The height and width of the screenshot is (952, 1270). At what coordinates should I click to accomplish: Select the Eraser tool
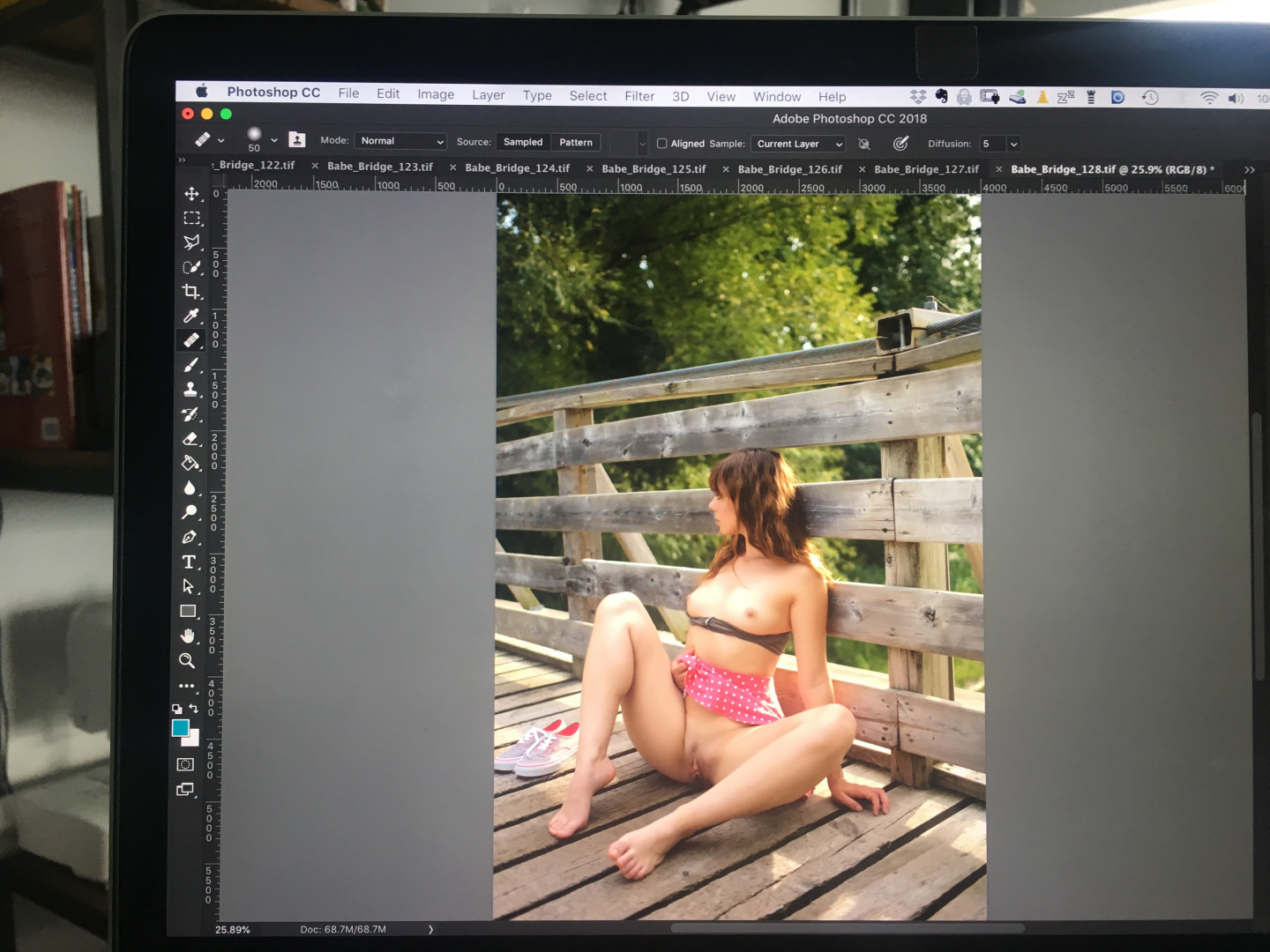(x=190, y=438)
